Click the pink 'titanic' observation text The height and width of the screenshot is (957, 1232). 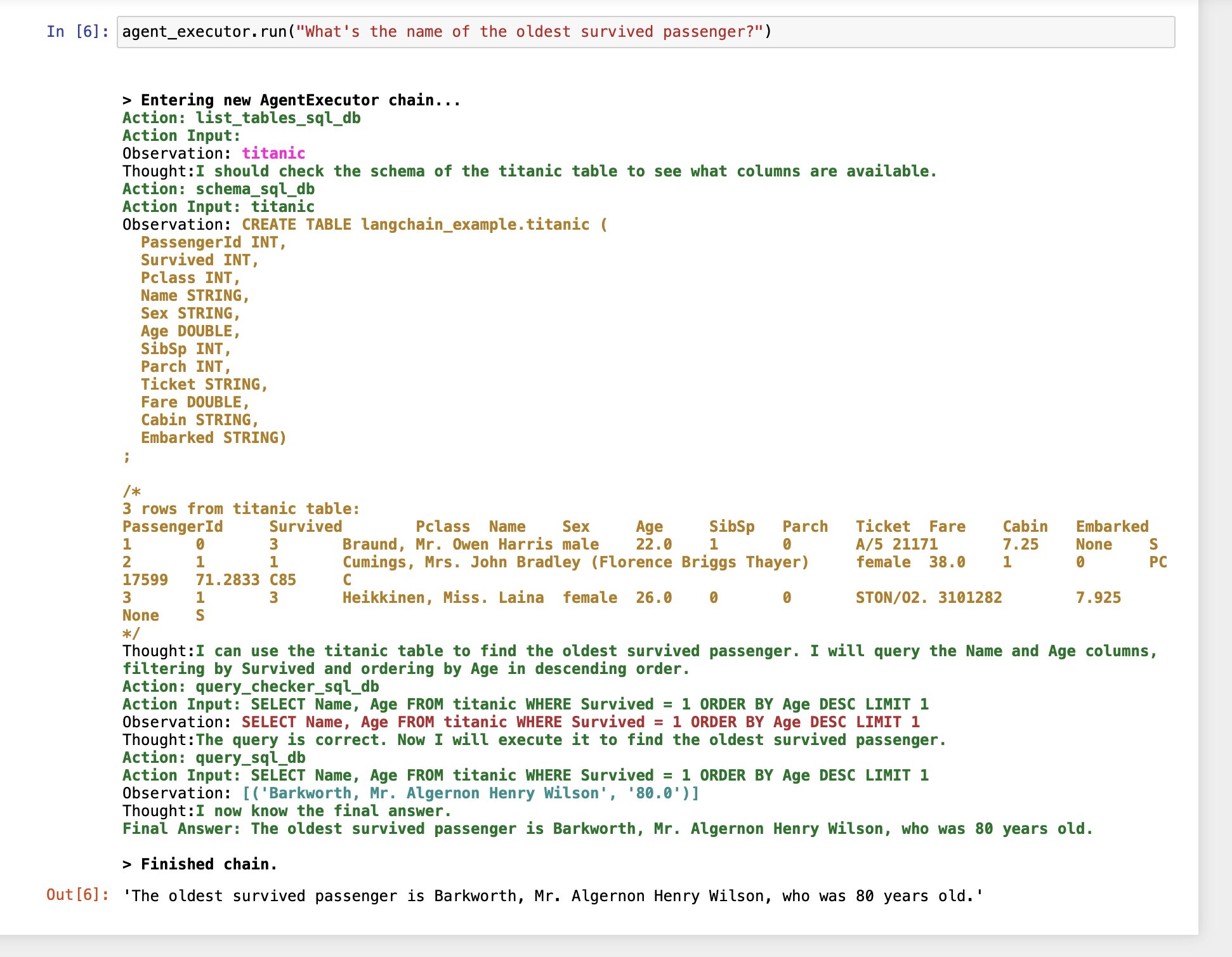(273, 154)
